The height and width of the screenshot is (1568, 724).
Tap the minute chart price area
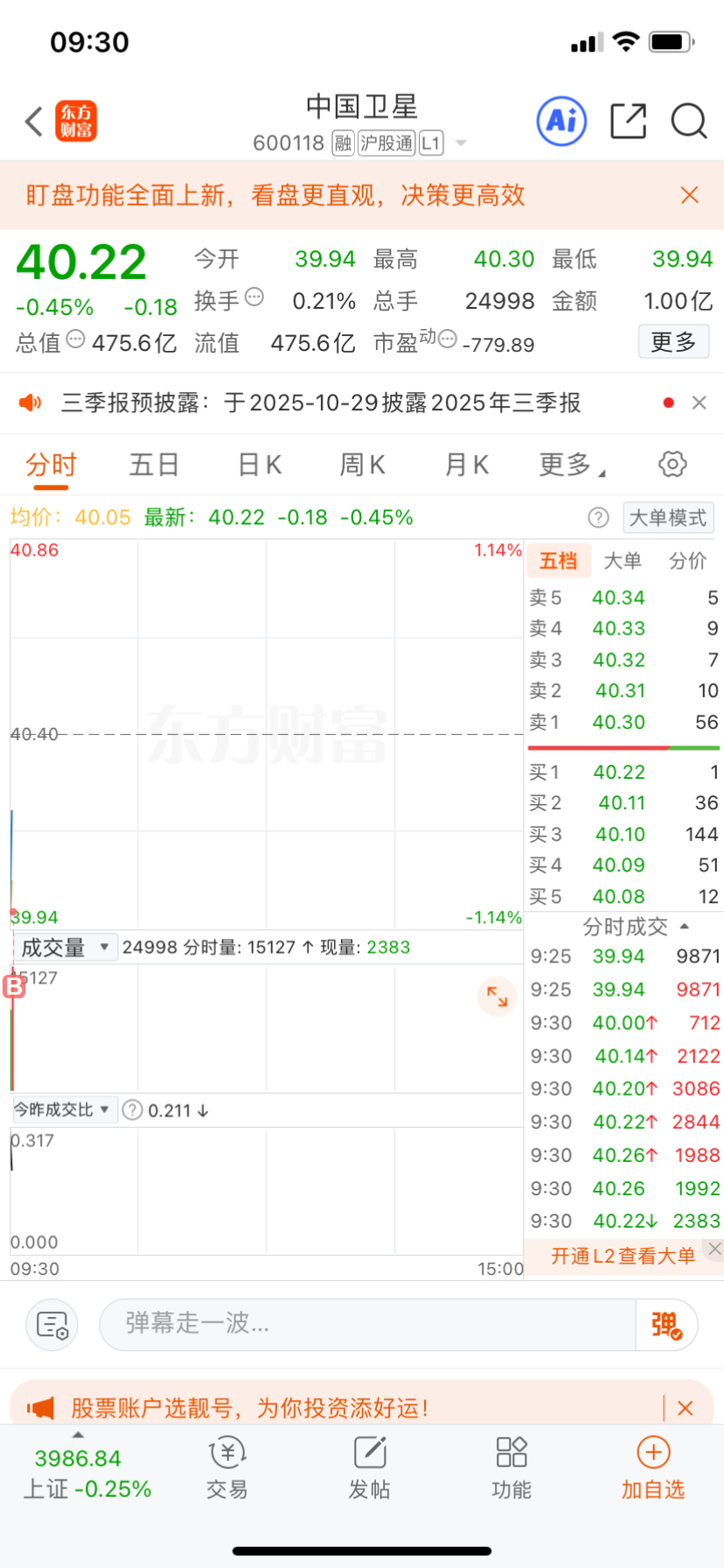[x=267, y=734]
